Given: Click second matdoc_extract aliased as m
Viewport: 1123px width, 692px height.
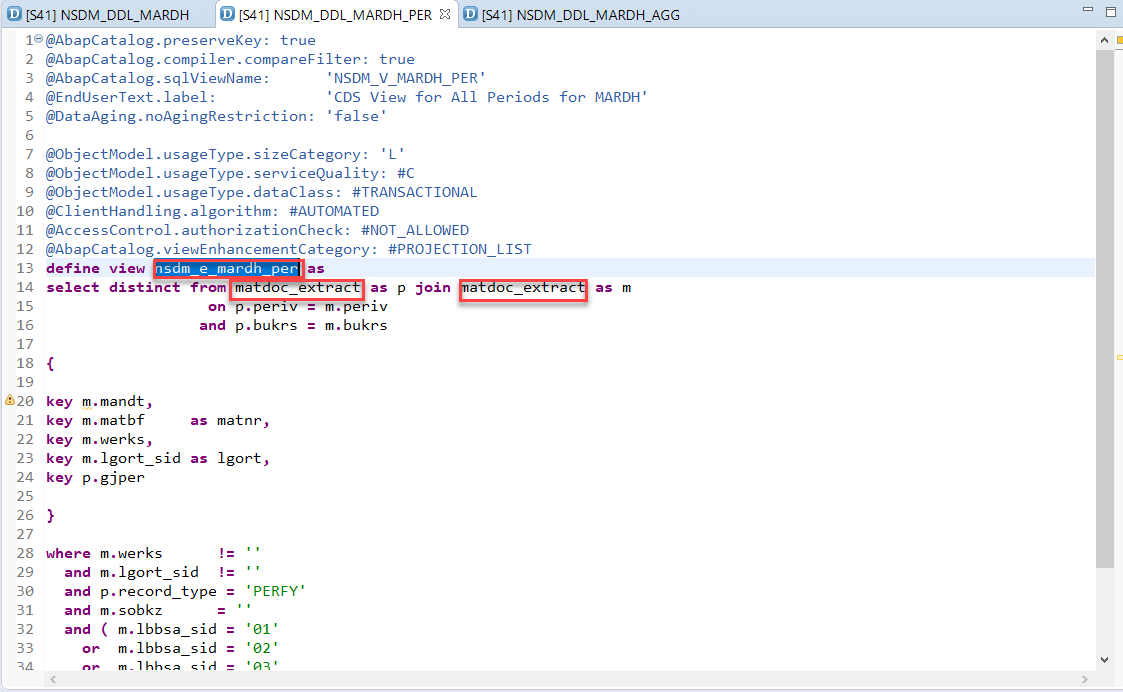Looking at the screenshot, I should click(523, 288).
